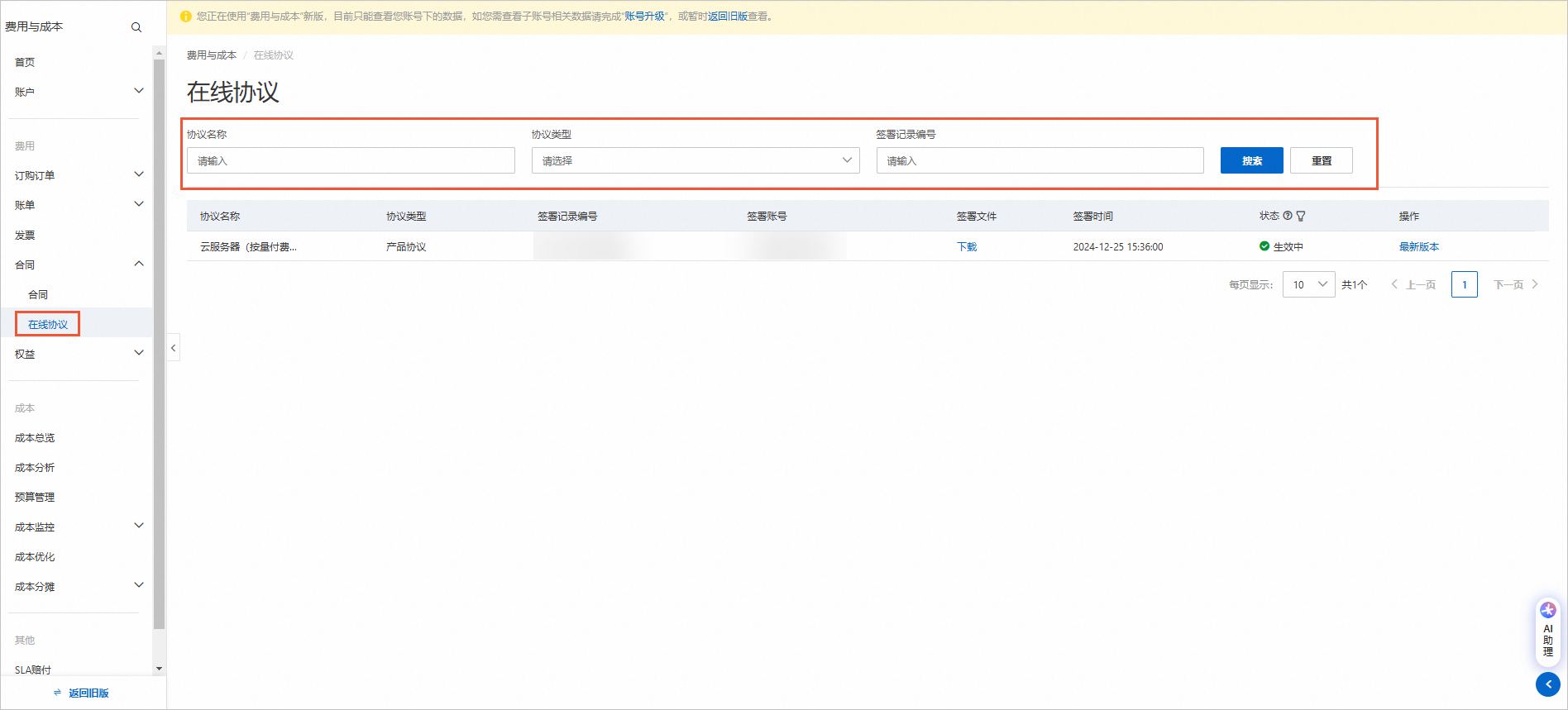Expand the 权益 menu chevron
The image size is (1568, 710).
click(x=139, y=353)
